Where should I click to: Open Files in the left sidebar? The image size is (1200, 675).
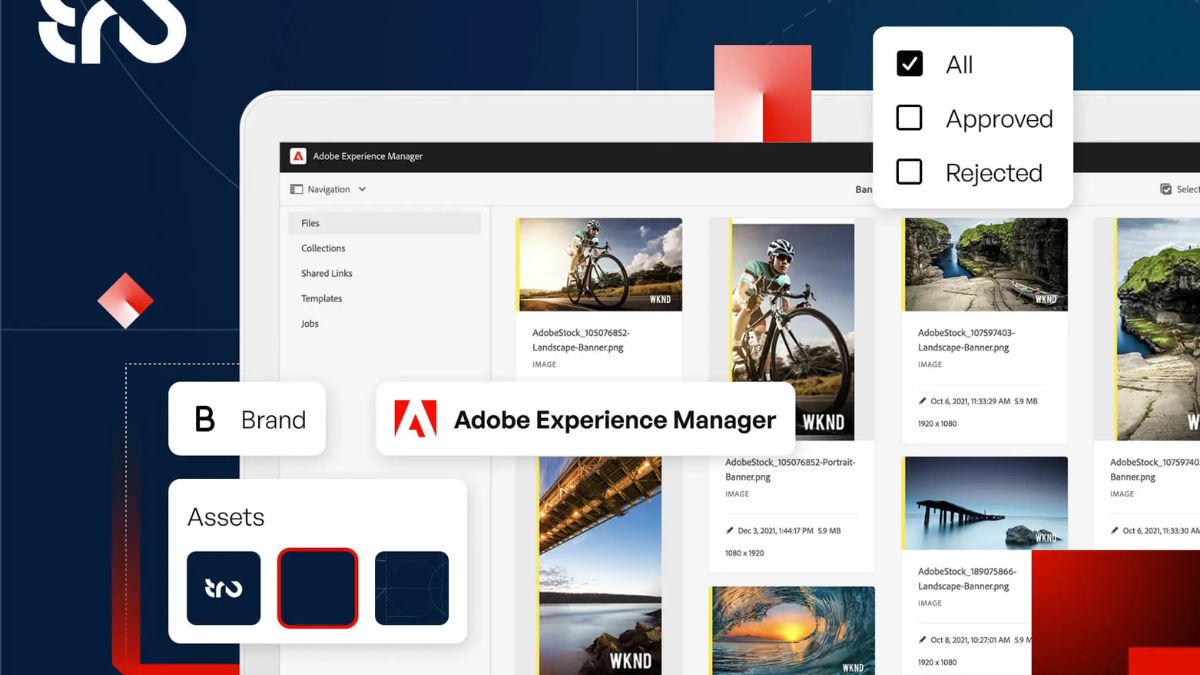tap(385, 223)
